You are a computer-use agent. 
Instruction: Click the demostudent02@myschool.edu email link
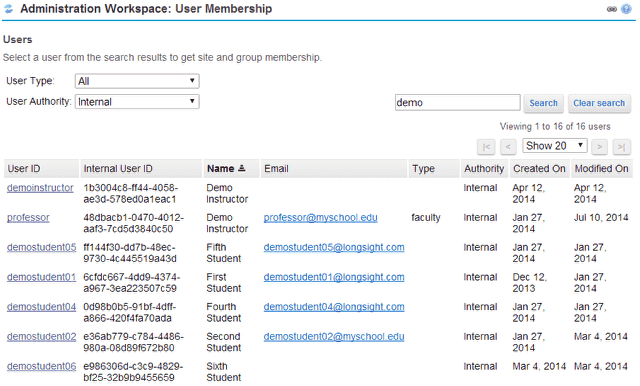tap(334, 337)
